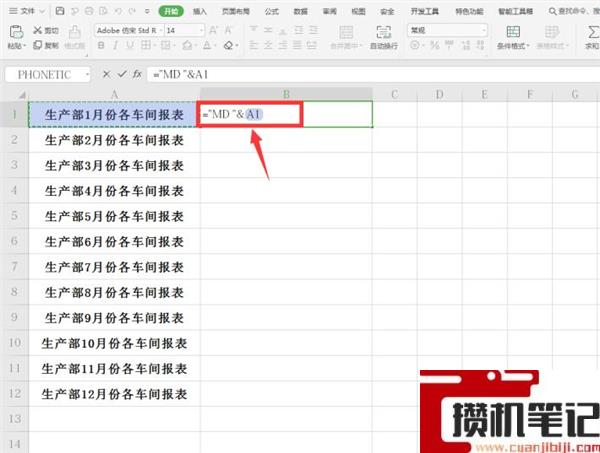Click the decrease decimal places icon
Image resolution: width=600 pixels, height=453 pixels.
(480, 46)
